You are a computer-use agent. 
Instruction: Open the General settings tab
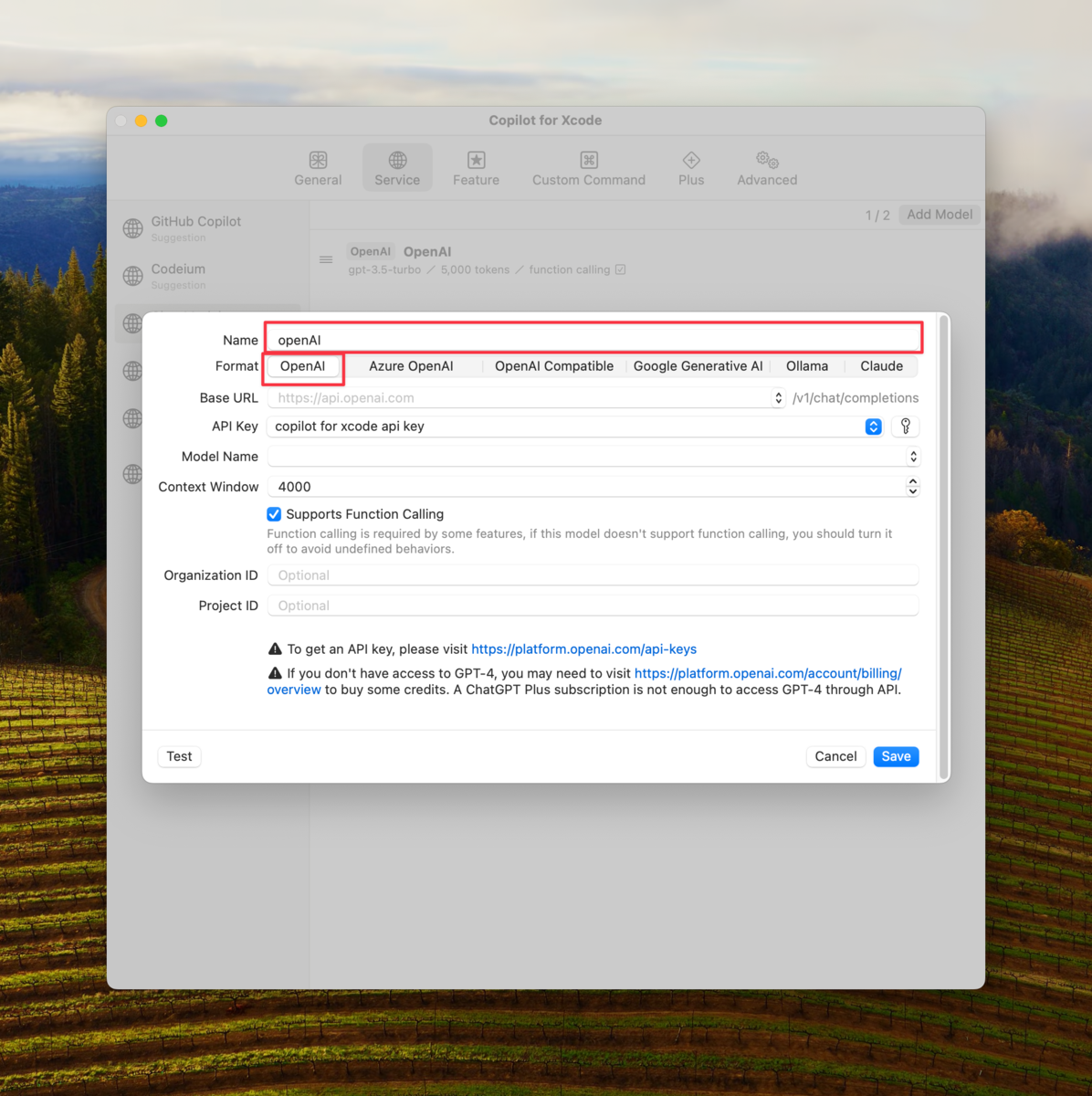tap(318, 169)
